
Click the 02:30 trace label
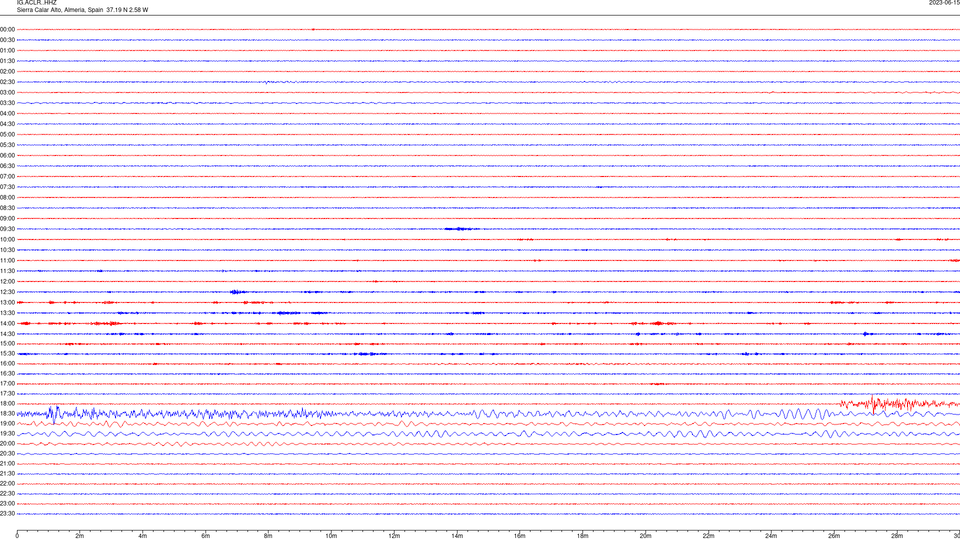click(7, 82)
